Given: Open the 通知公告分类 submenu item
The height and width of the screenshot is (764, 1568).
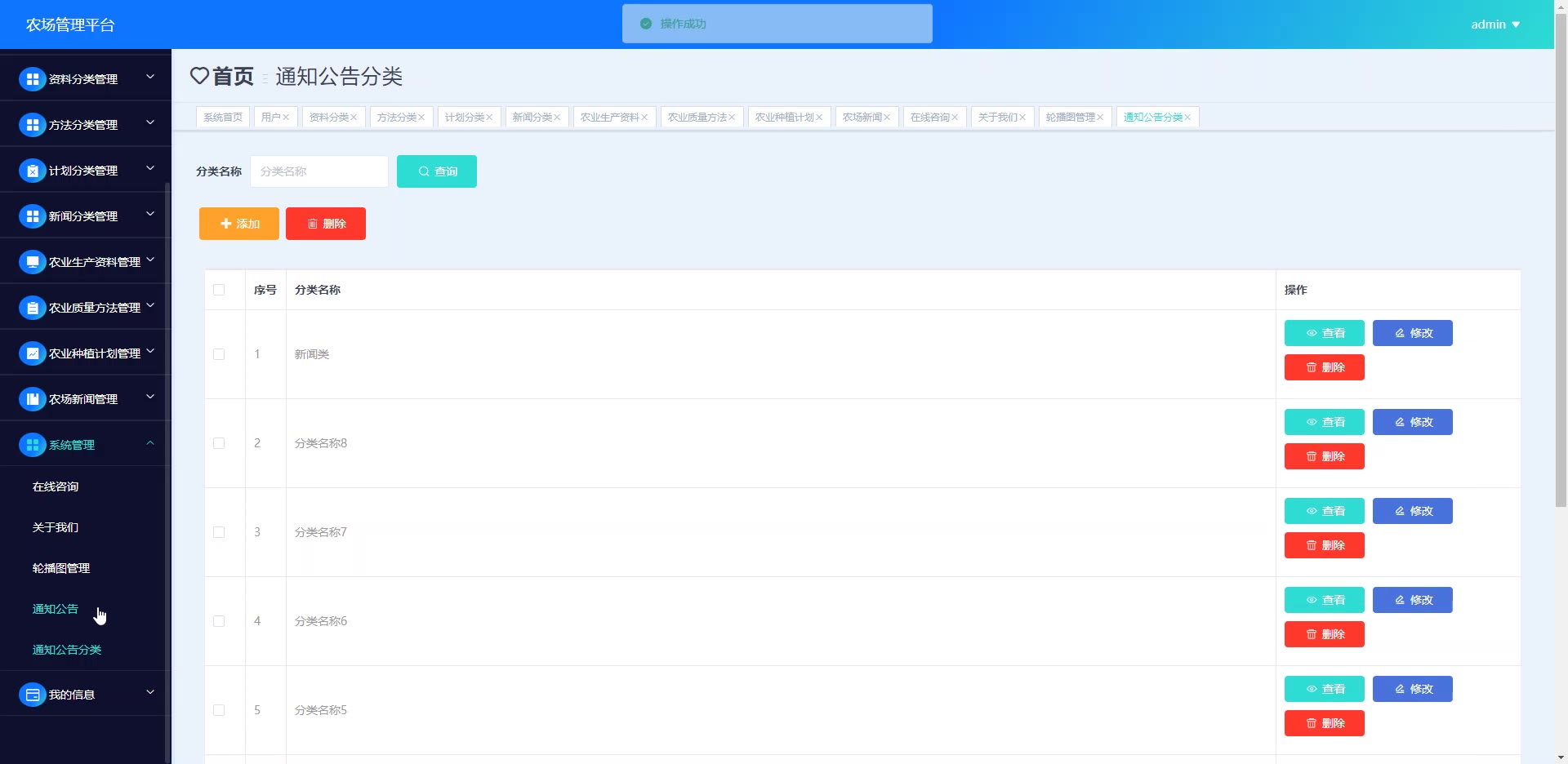Looking at the screenshot, I should [67, 650].
